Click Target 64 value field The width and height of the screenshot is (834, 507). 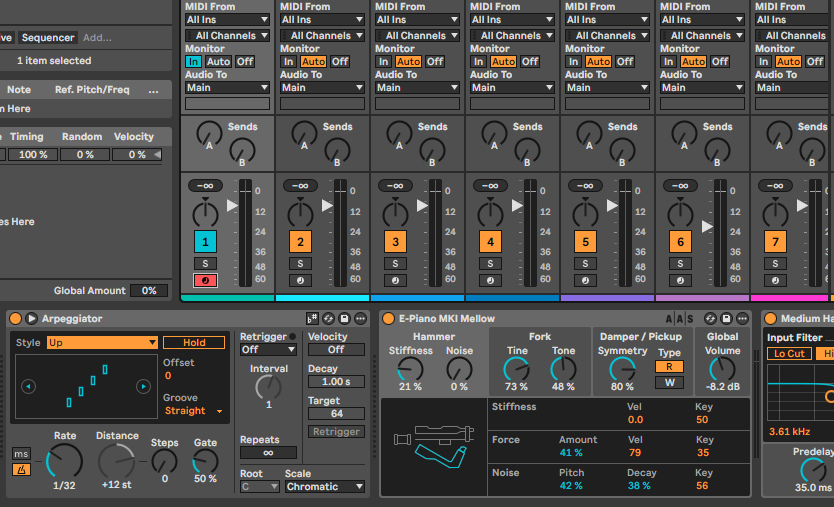pos(336,413)
